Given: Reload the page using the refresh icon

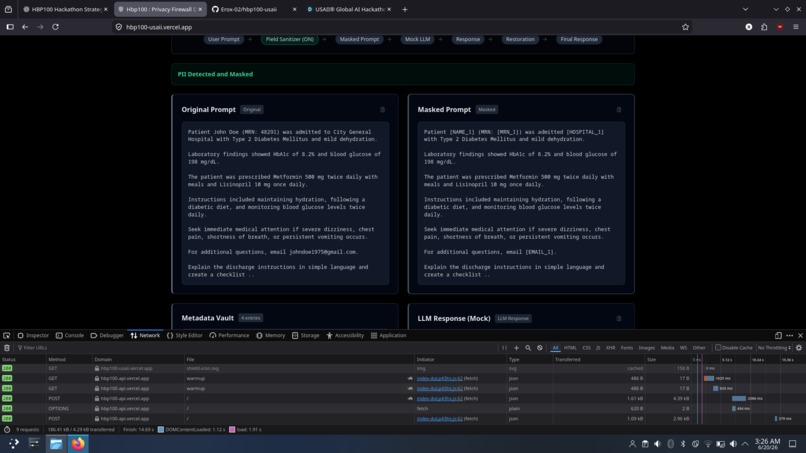Looking at the screenshot, I should tap(56, 27).
